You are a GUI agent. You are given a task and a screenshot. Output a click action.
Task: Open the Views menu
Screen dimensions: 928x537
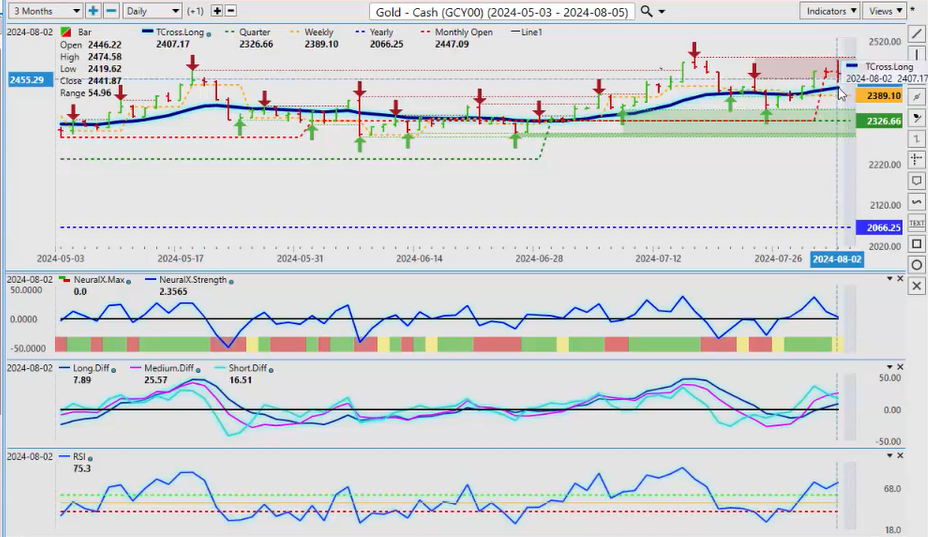click(884, 11)
